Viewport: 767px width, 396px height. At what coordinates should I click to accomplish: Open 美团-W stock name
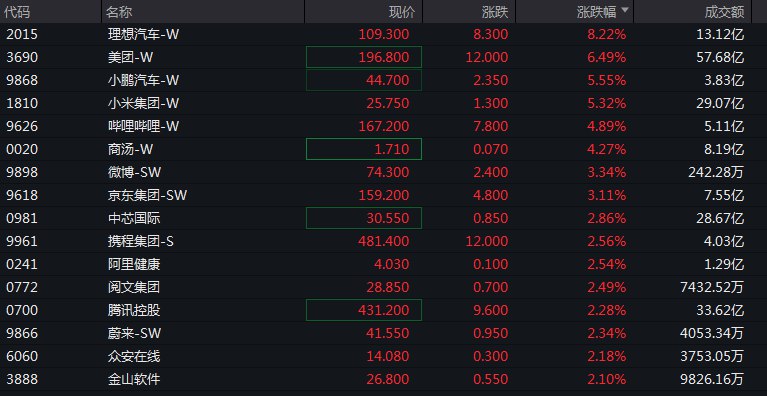click(x=130, y=57)
